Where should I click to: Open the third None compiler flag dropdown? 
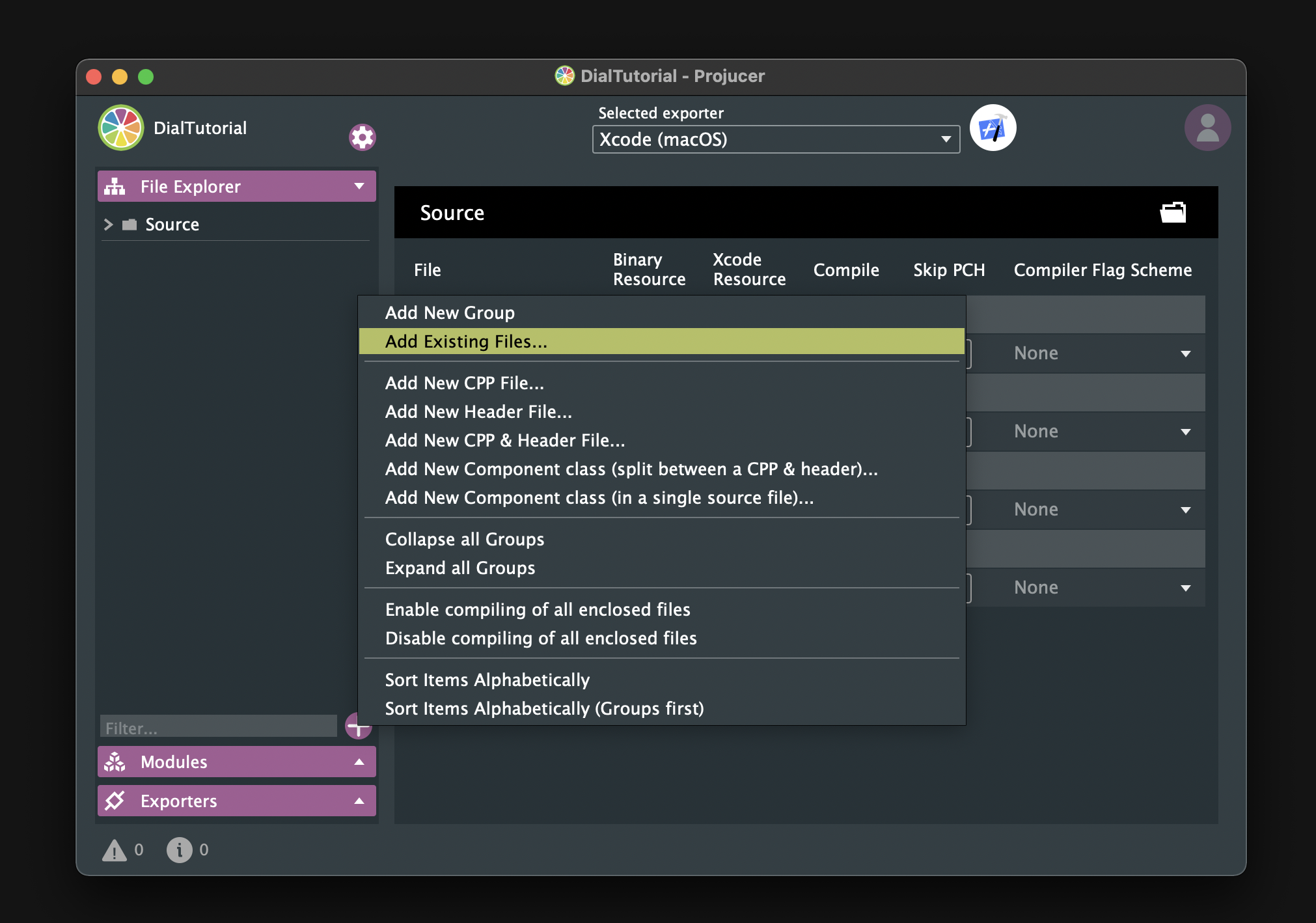(x=1101, y=510)
